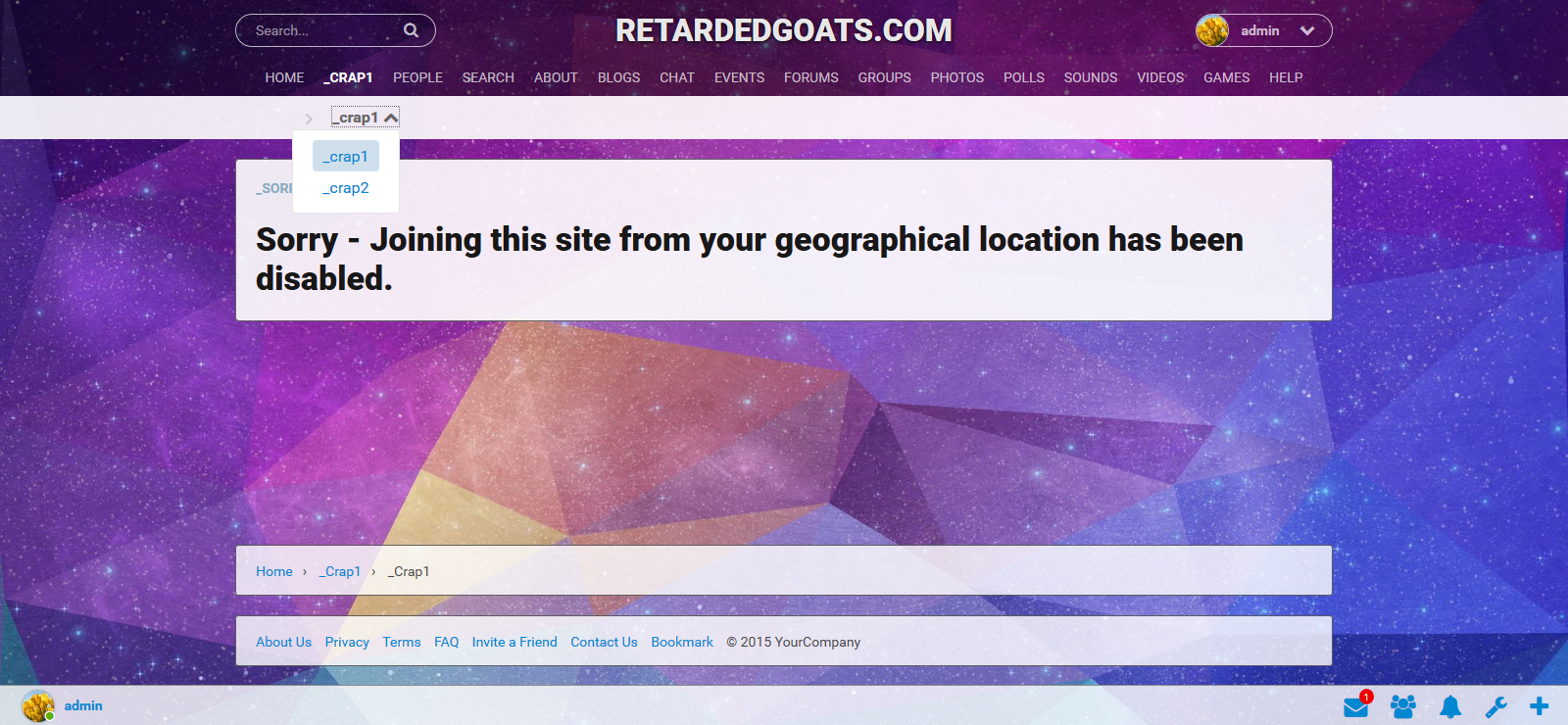This screenshot has width=1568, height=725.
Task: Select _crap1 in the dropdown list
Action: [346, 157]
